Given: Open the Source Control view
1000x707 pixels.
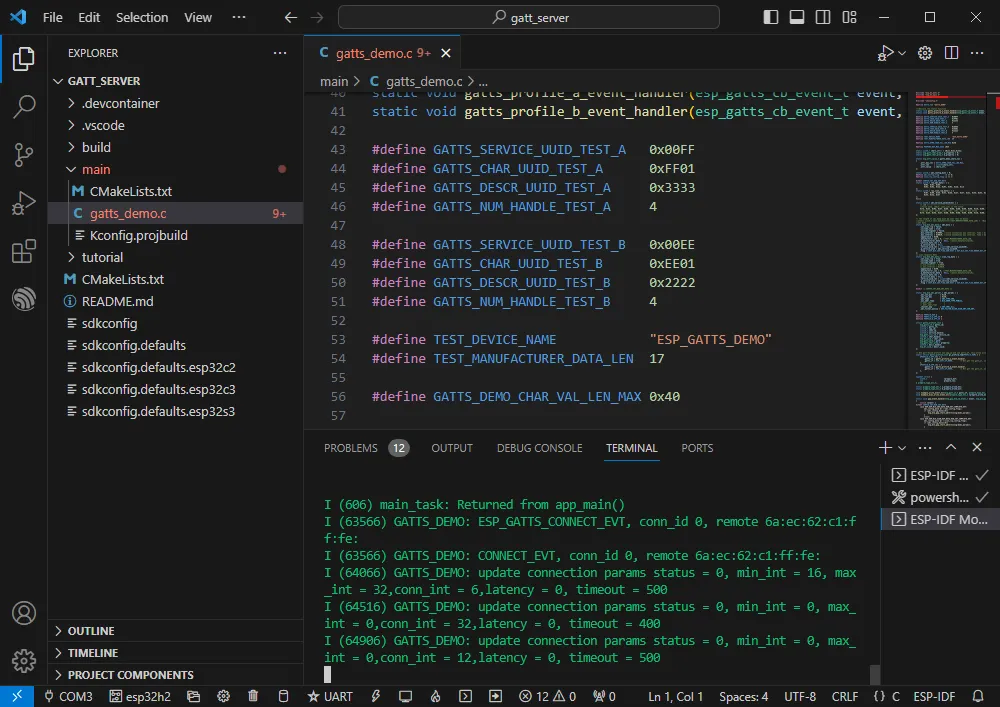Looking at the screenshot, I should click(x=24, y=155).
